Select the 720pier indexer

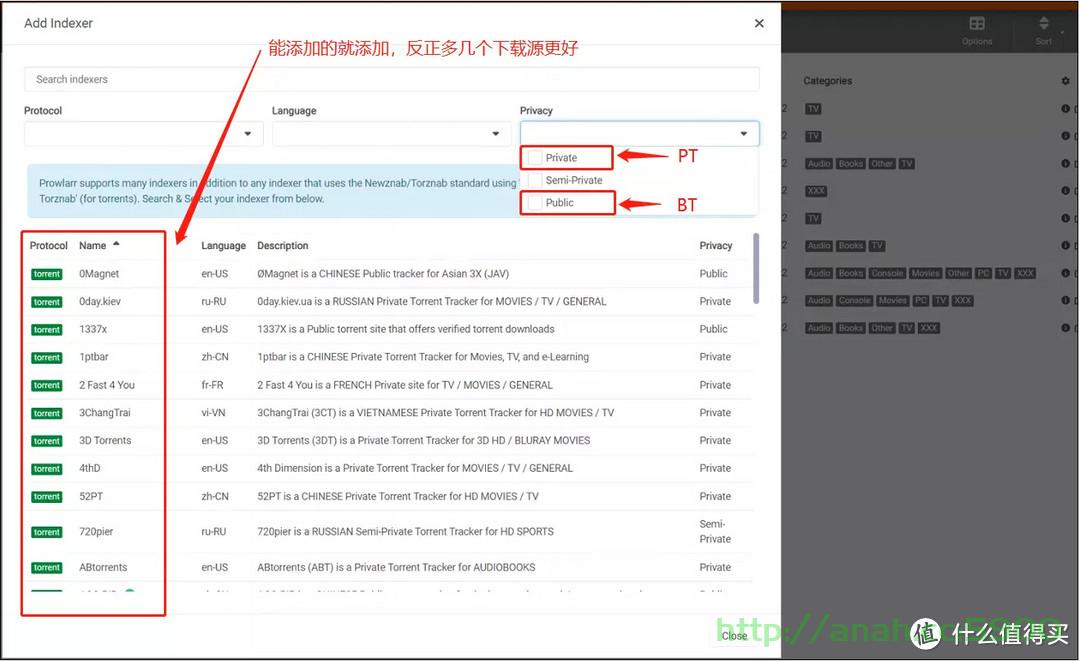coord(96,532)
